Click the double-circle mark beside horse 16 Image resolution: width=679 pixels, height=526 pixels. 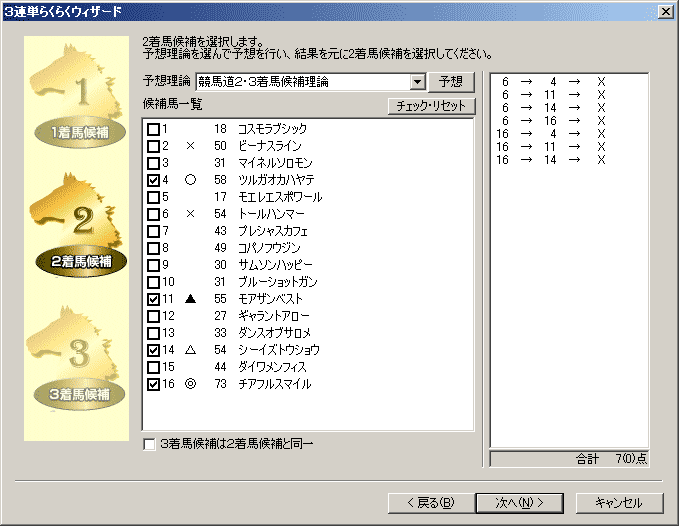[190, 384]
